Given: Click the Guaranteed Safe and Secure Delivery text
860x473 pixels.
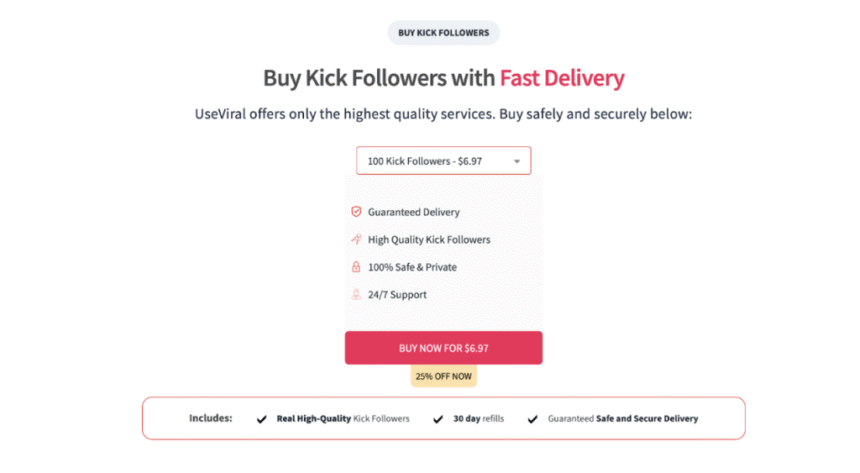Looking at the screenshot, I should (x=622, y=419).
